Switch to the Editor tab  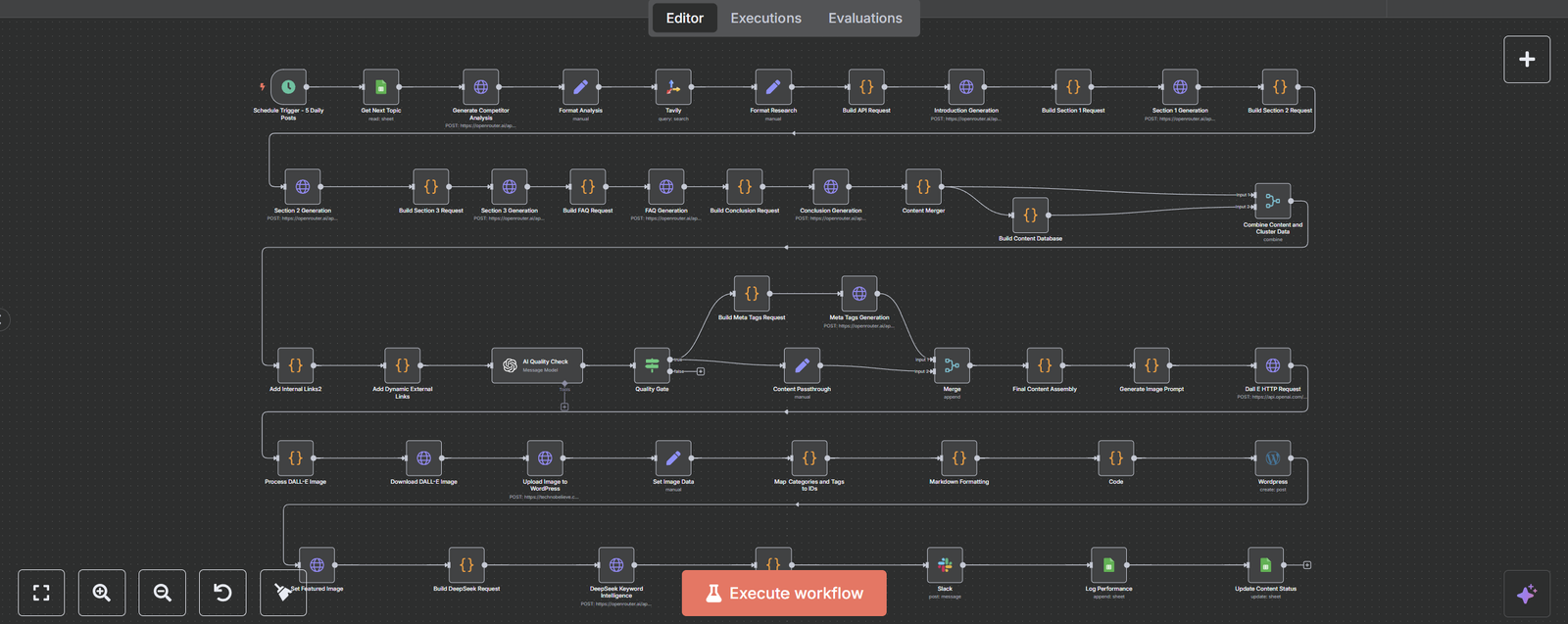685,18
